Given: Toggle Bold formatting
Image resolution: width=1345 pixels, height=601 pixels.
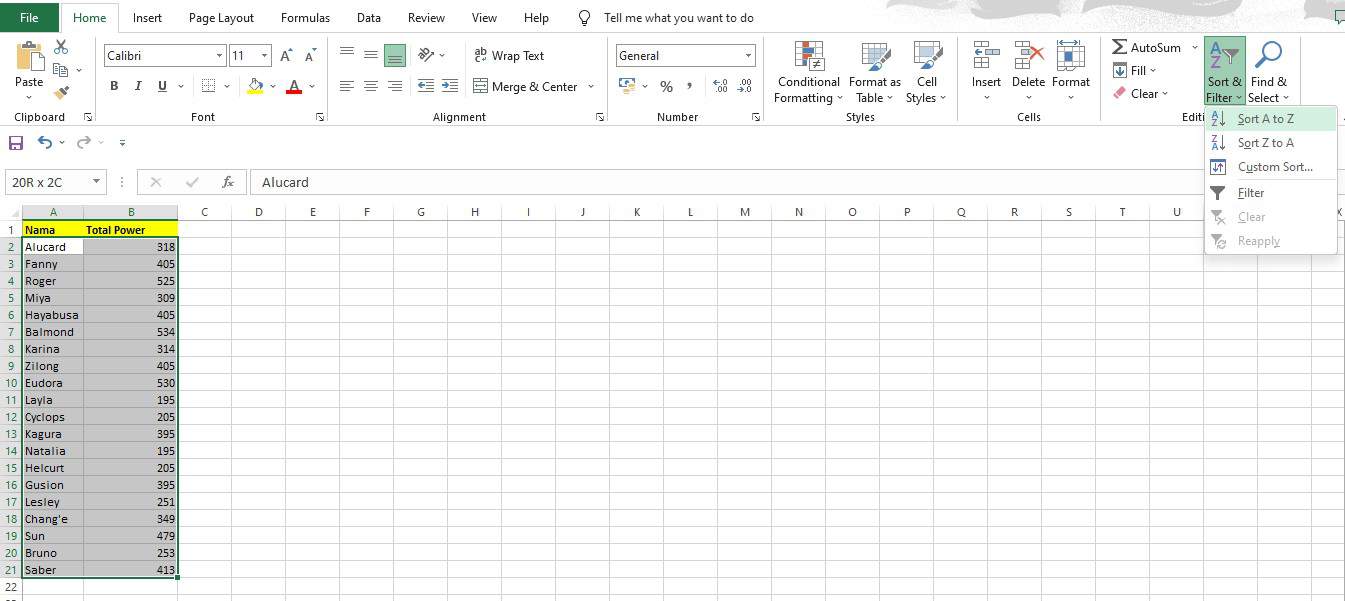Looking at the screenshot, I should pos(114,87).
